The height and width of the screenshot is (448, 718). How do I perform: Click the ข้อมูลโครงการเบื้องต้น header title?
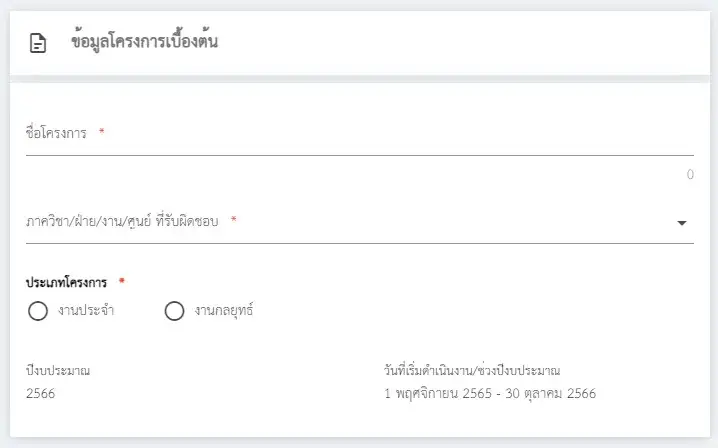click(145, 42)
